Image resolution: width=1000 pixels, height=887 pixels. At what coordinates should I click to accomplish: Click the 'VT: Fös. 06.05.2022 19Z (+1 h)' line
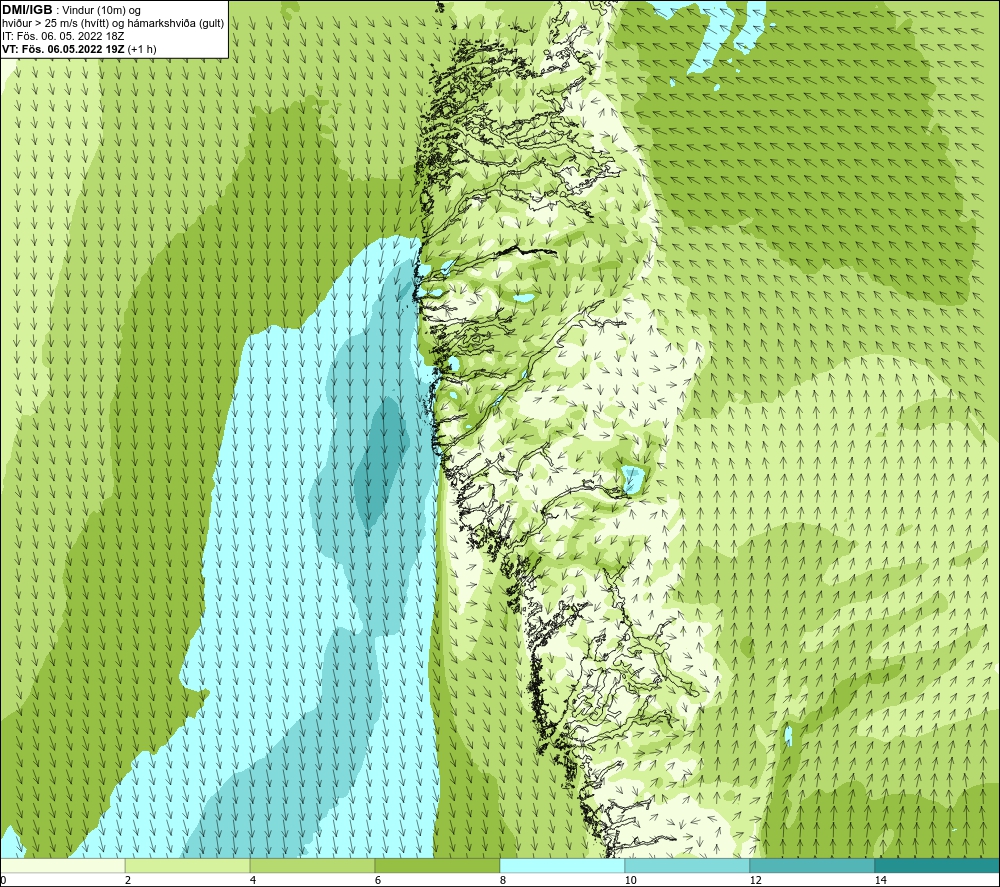[79, 49]
